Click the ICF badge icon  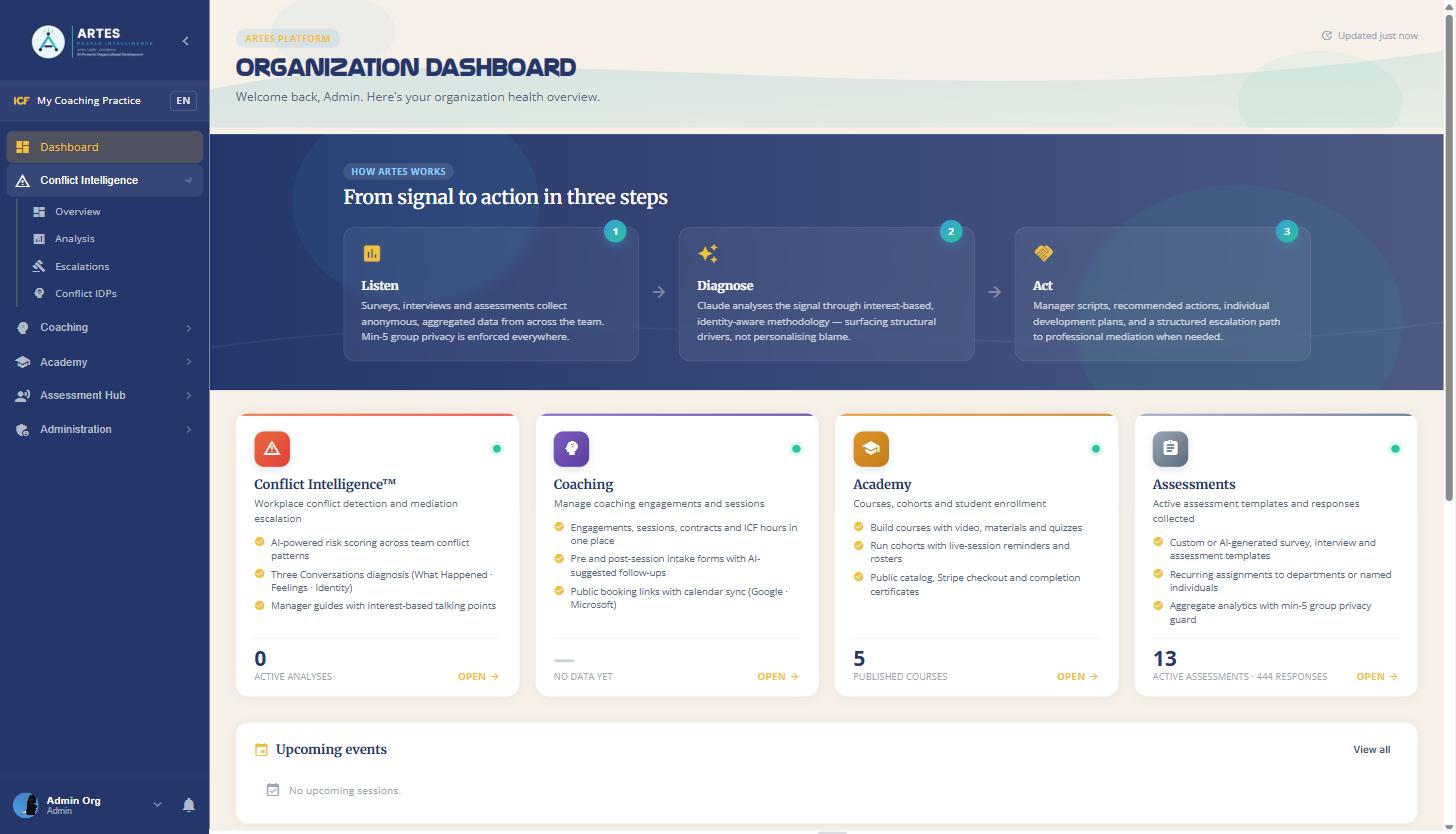tap(21, 101)
